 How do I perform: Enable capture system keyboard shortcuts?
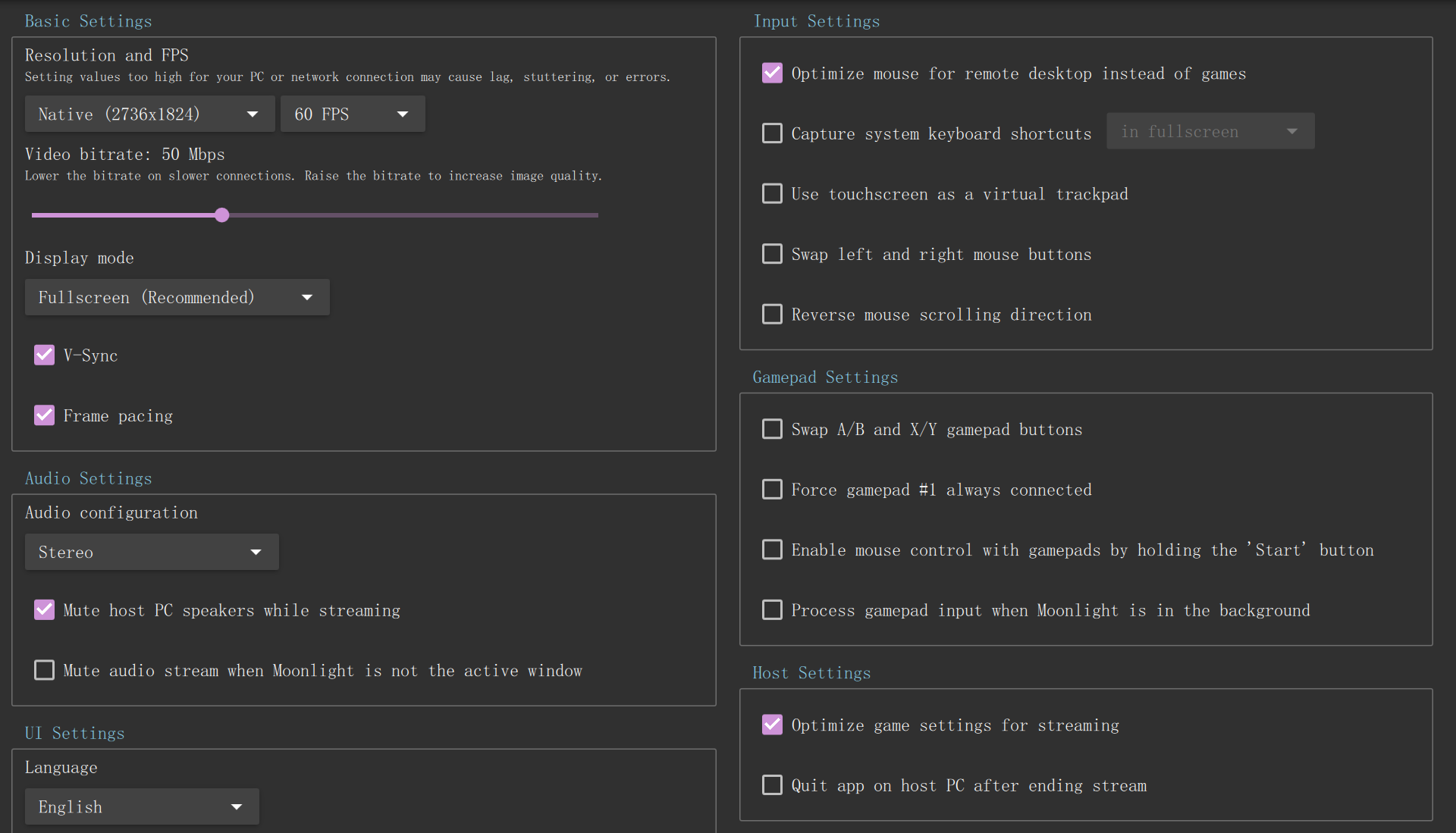coord(772,133)
